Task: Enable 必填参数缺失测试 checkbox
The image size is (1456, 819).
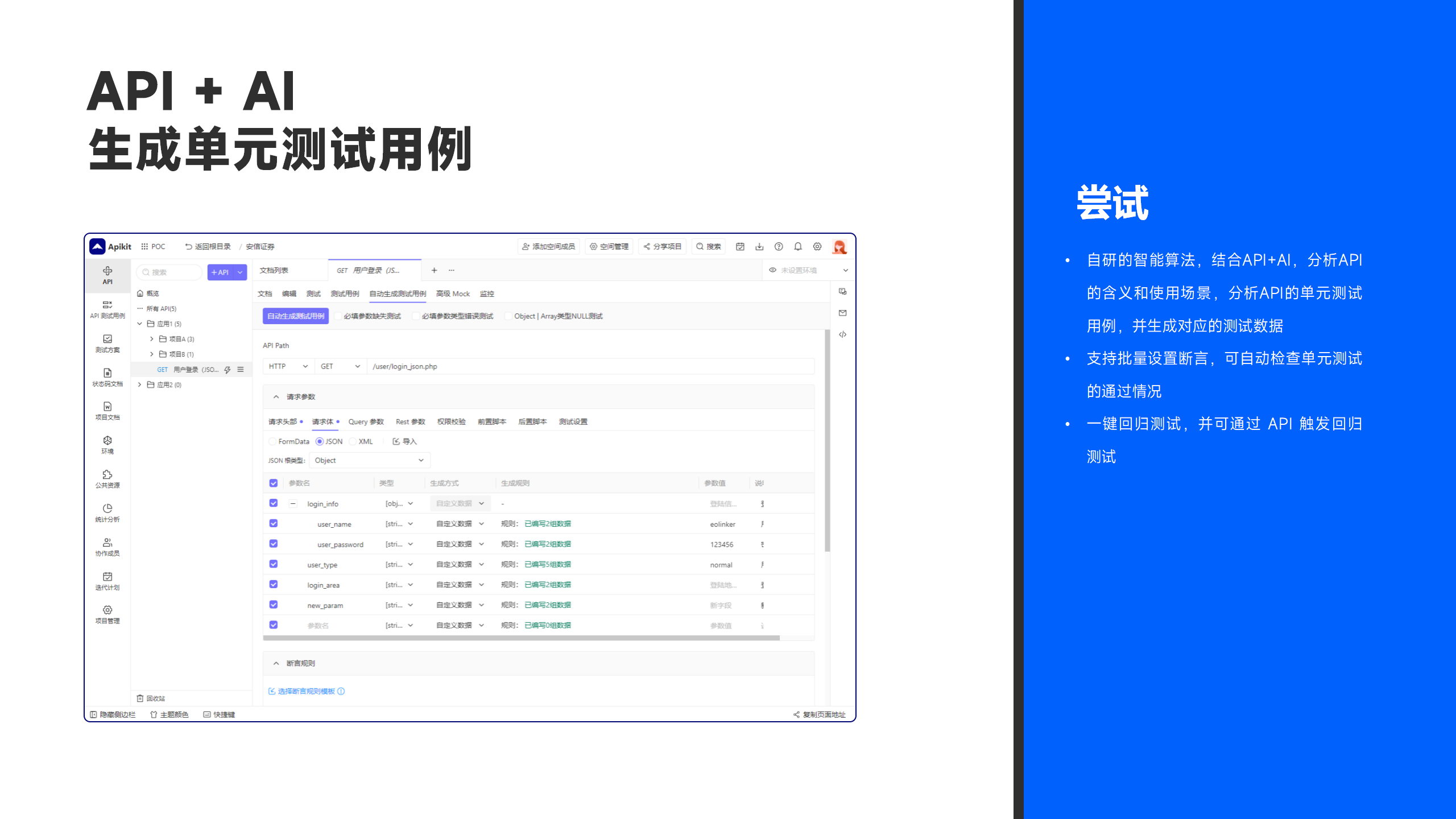Action: (x=338, y=316)
